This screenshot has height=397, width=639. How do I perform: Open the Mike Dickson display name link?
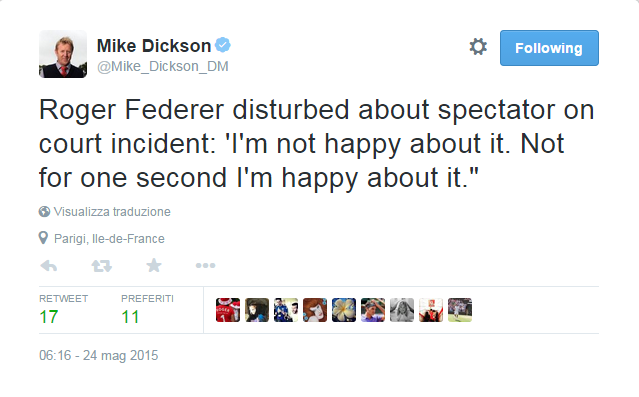[x=154, y=46]
